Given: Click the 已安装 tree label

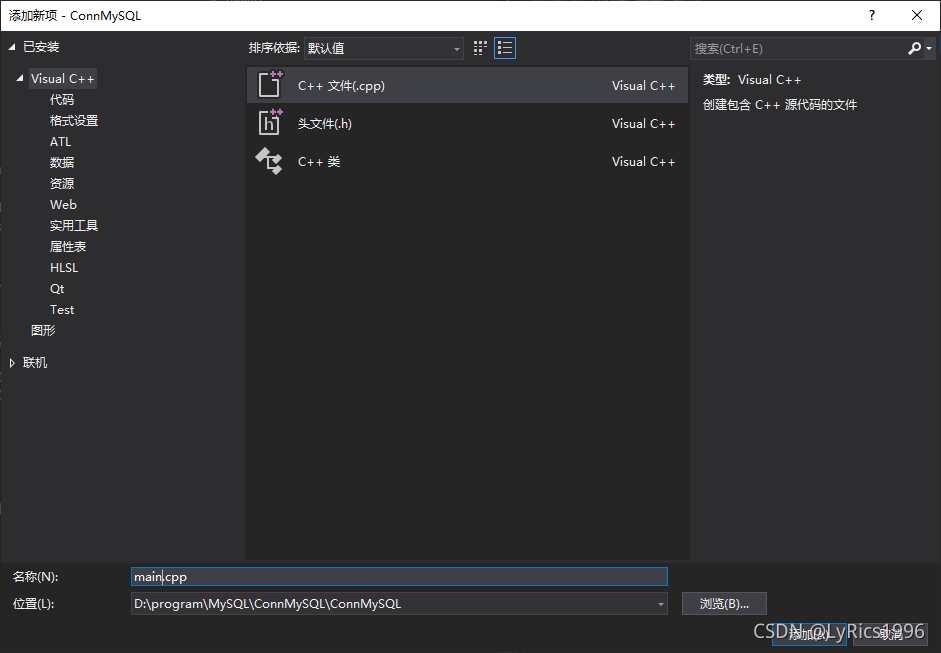Looking at the screenshot, I should coord(41,47).
